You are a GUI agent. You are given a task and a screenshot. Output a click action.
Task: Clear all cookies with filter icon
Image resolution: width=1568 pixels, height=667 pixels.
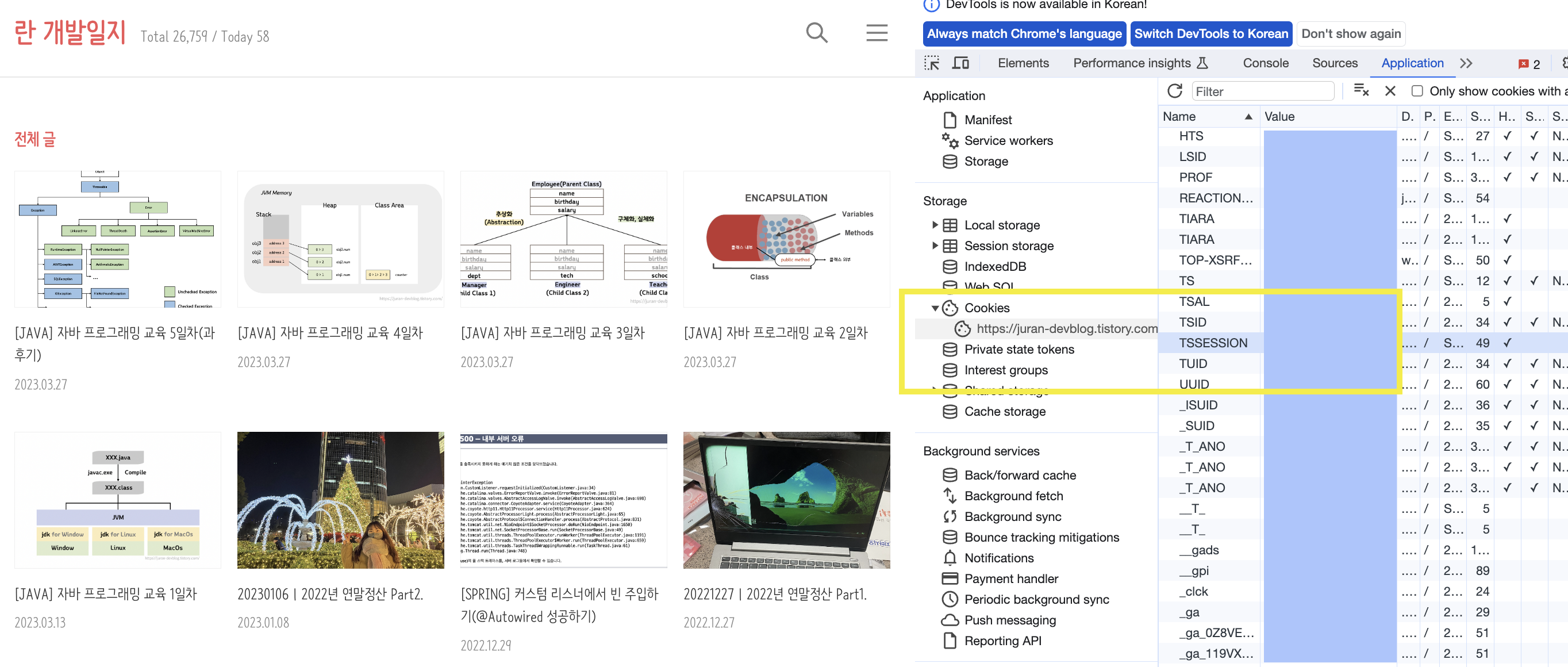click(x=1361, y=91)
